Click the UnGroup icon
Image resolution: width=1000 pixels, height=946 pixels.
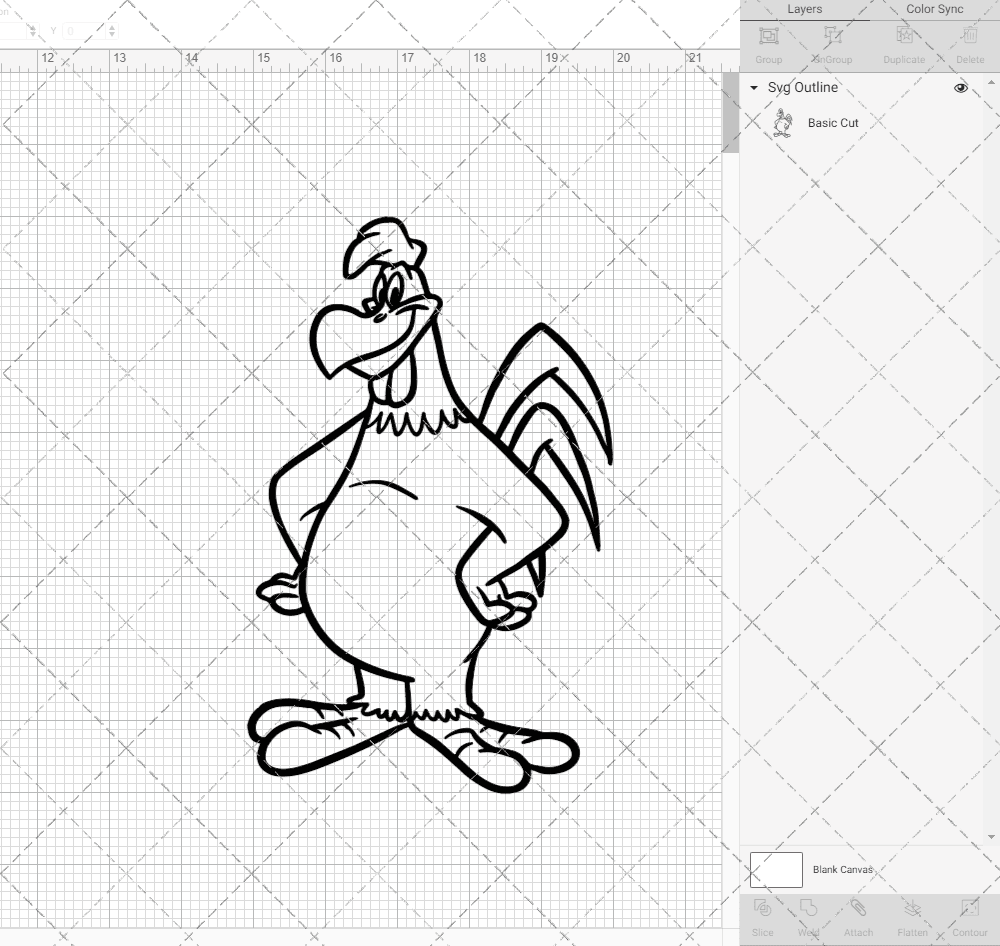coord(832,36)
